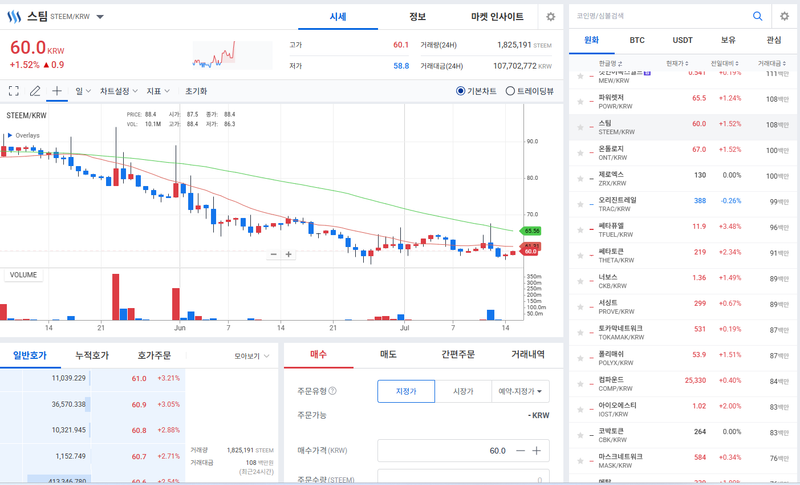
Task: Select the crosshair plus tool
Action: [57, 91]
